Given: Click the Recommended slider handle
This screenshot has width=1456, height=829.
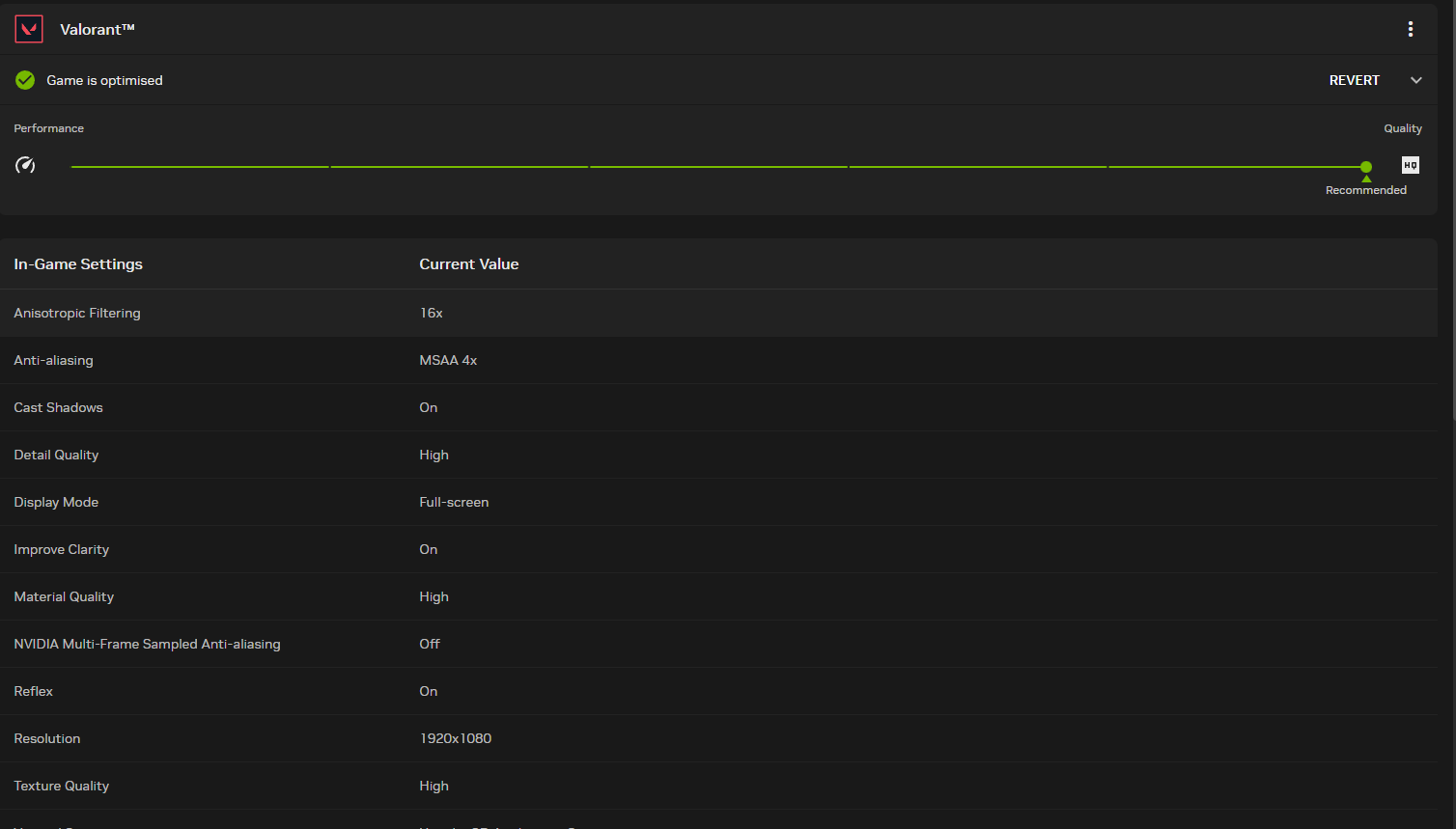Looking at the screenshot, I should (x=1366, y=167).
